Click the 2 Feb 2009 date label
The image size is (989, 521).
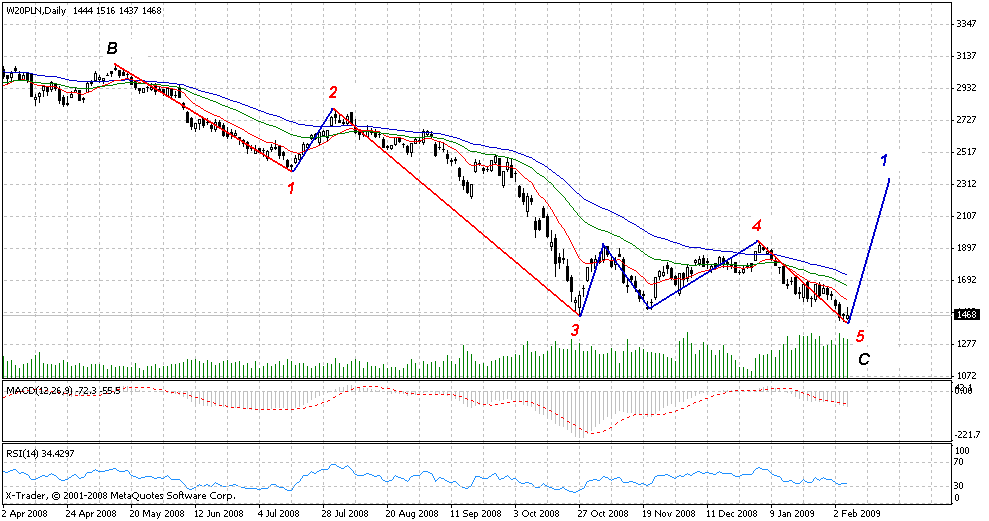point(858,511)
